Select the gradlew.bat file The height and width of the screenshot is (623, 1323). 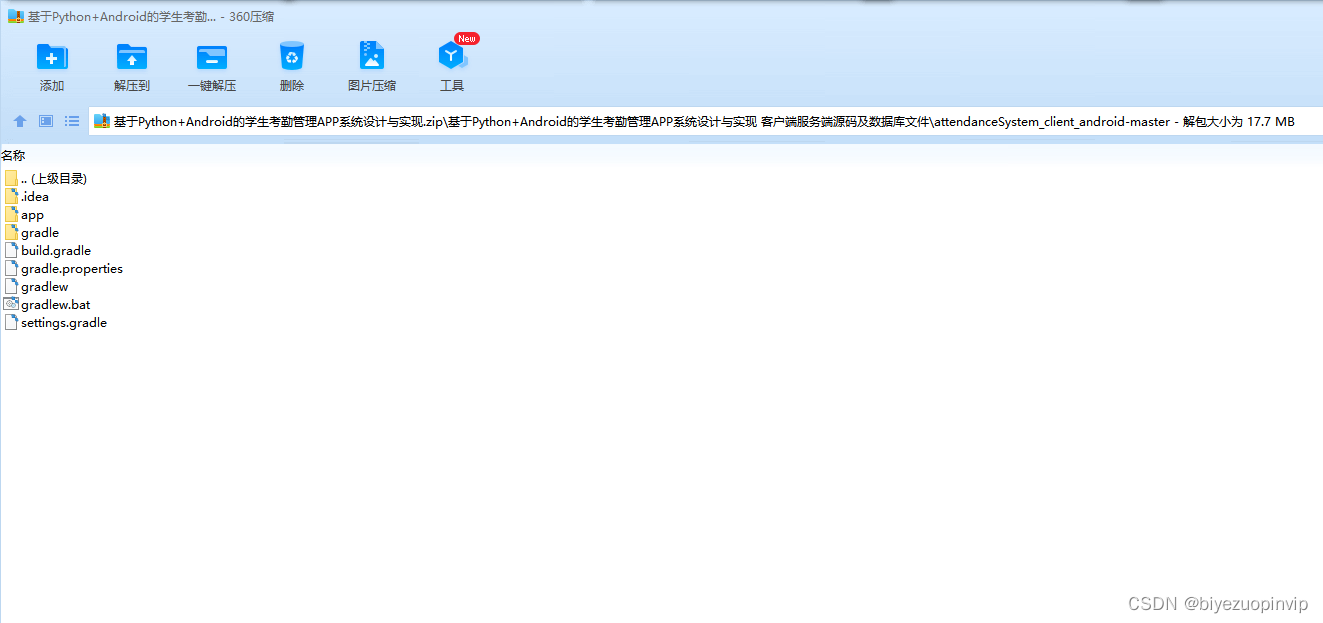coord(54,304)
